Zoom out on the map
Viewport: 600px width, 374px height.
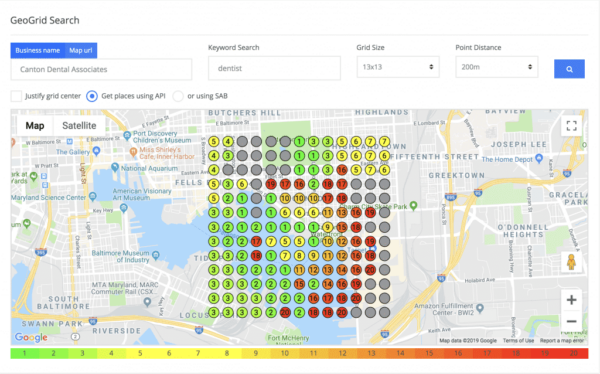571,321
